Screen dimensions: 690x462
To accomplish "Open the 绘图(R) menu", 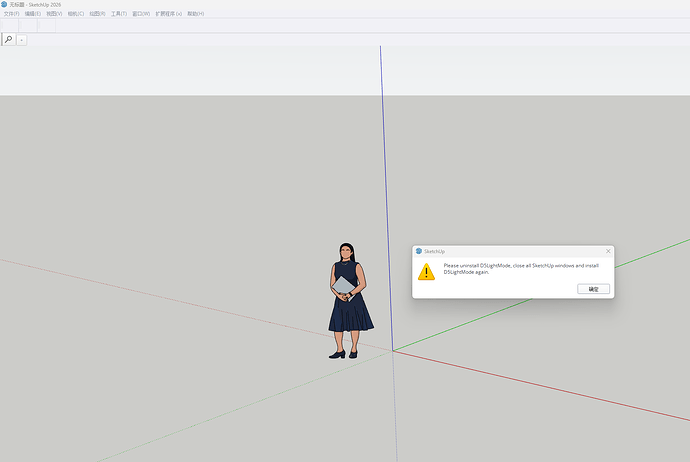I will pos(97,14).
